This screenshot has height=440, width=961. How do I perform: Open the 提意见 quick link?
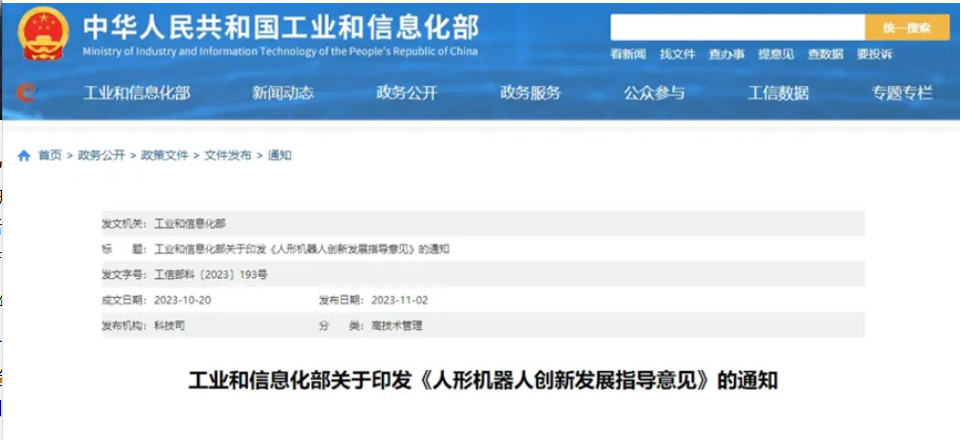(x=776, y=55)
